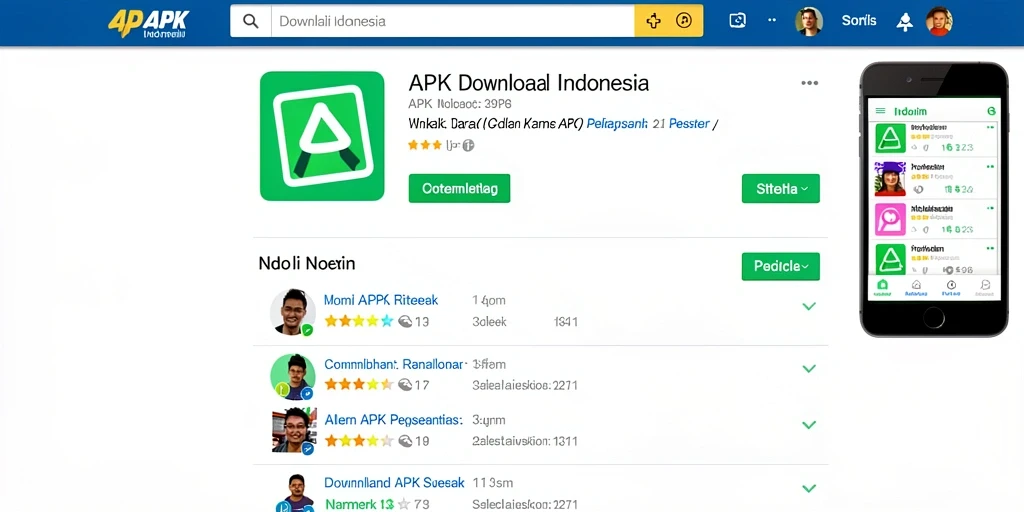The height and width of the screenshot is (512, 1024).
Task: Open the avatar for Comnnlbhant Ranallonar
Action: (x=293, y=376)
